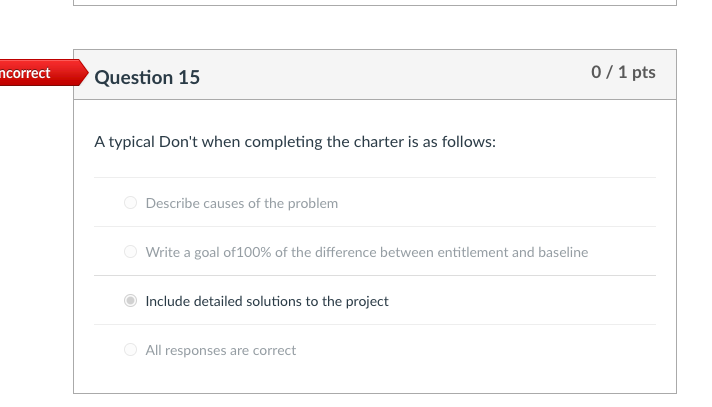Image resolution: width=712 pixels, height=407 pixels.
Task: Pick the "All responses are correct" radio button
Action: point(130,350)
